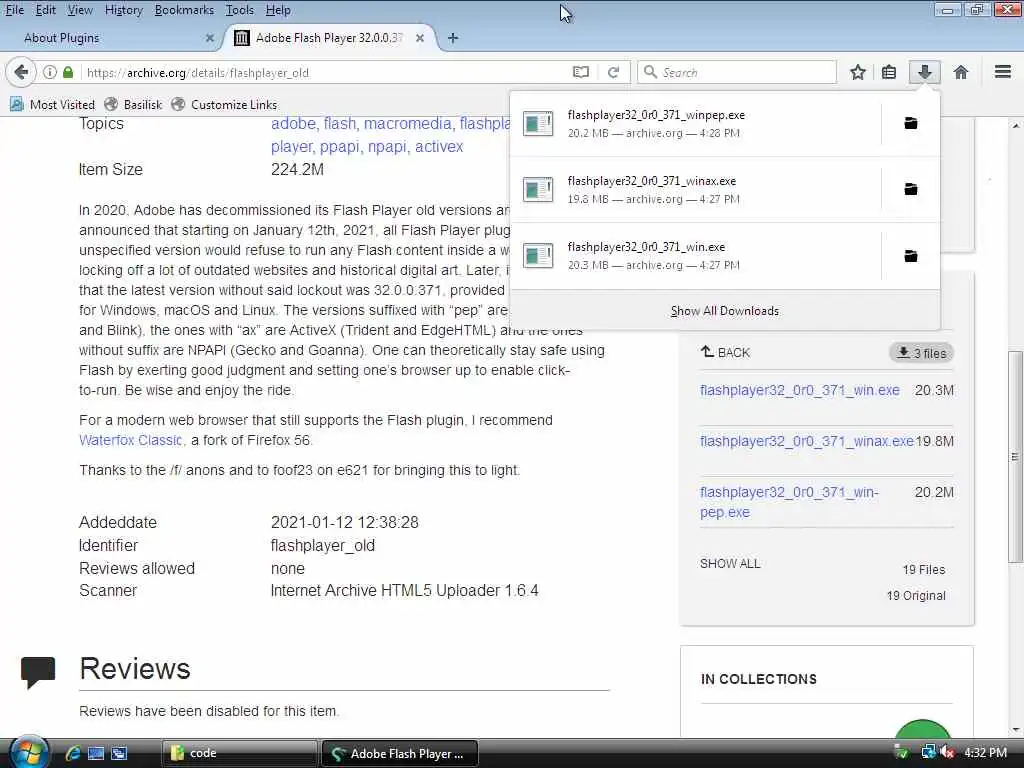This screenshot has height=768, width=1024.
Task: Open the activex topic link
Action: click(439, 146)
